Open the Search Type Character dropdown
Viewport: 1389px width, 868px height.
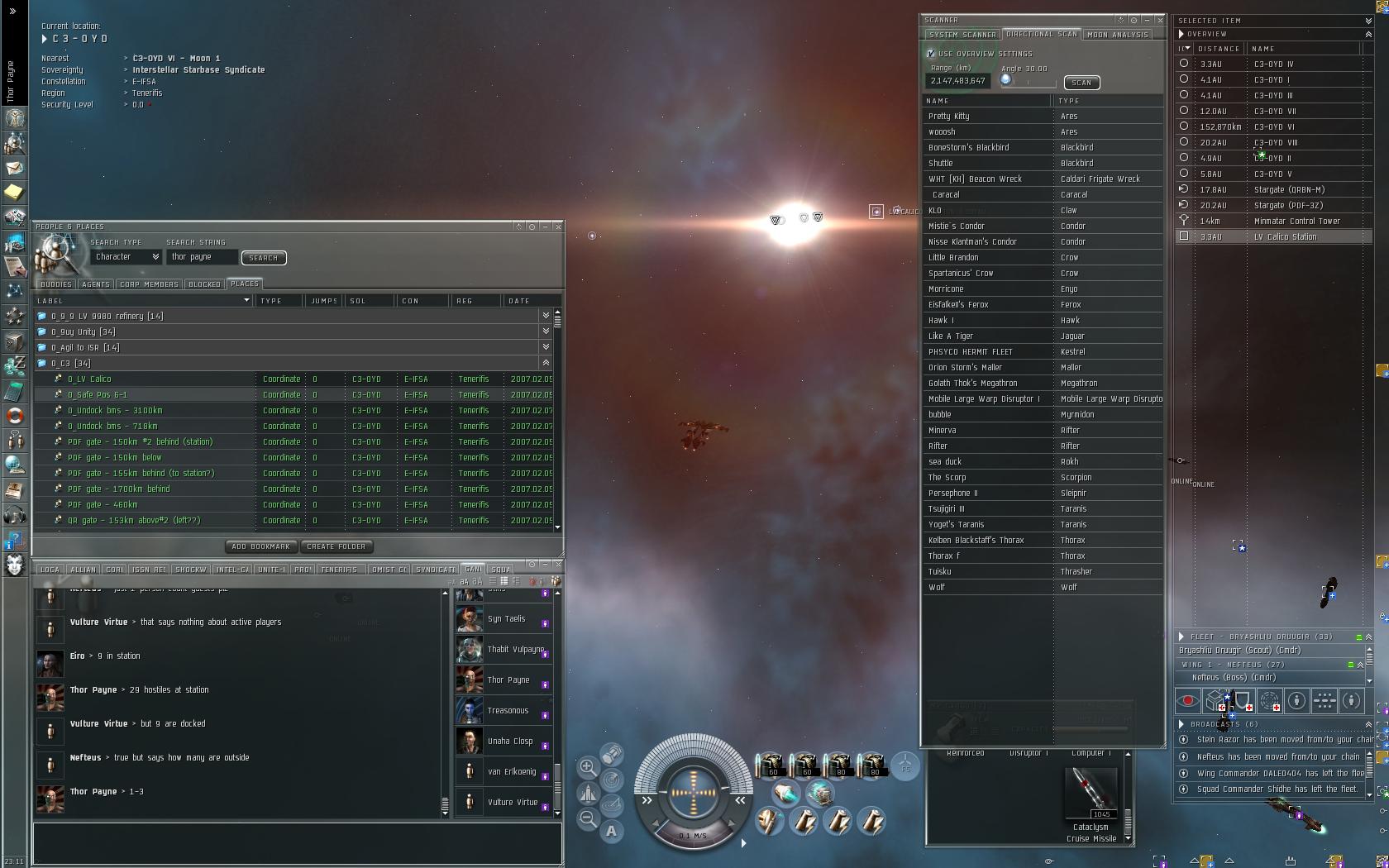(126, 257)
